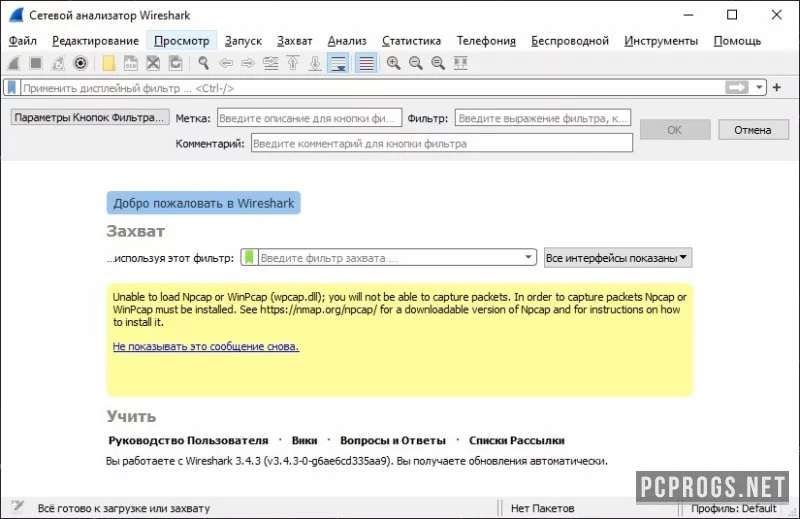Zoom out main window text
This screenshot has height=519, width=800.
coord(416,63)
